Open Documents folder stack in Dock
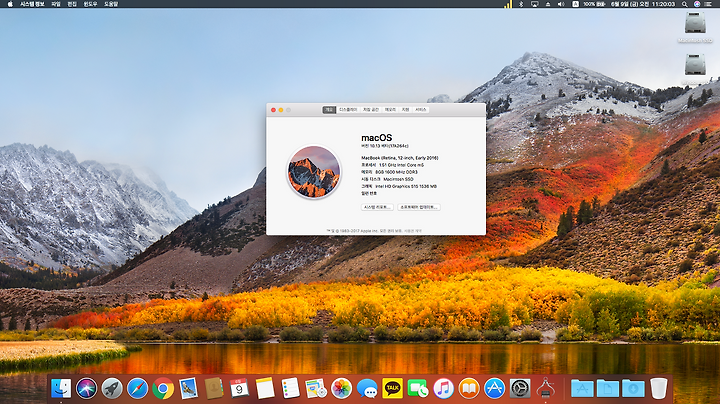 coord(608,388)
